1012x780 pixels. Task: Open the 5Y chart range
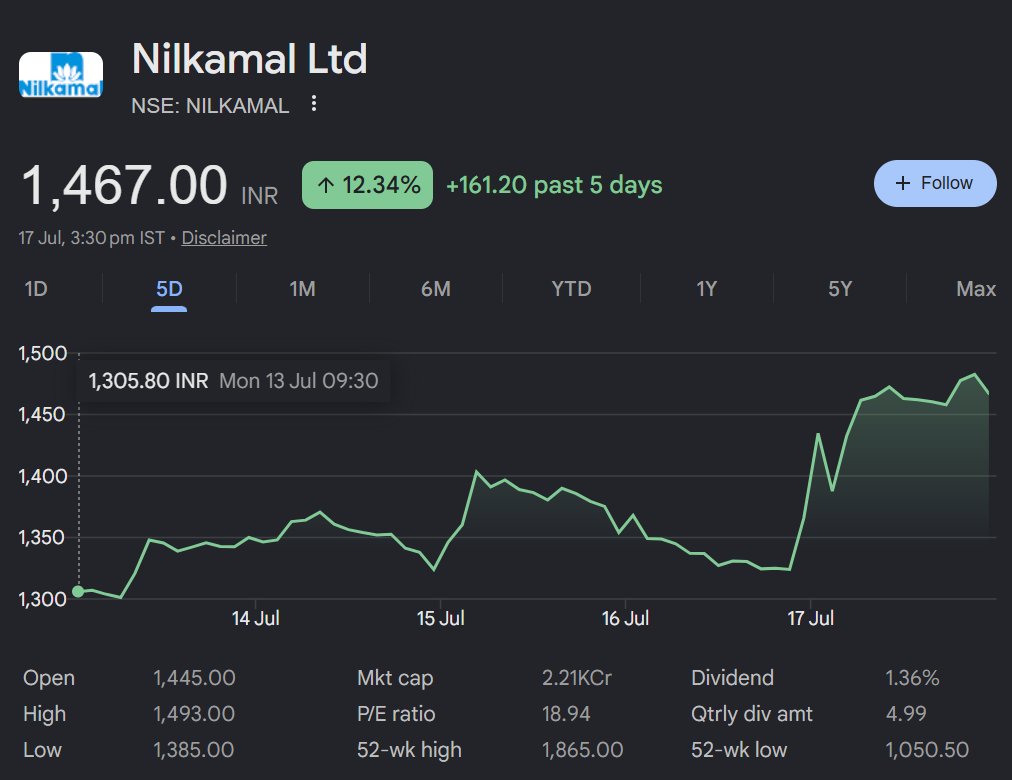click(840, 288)
